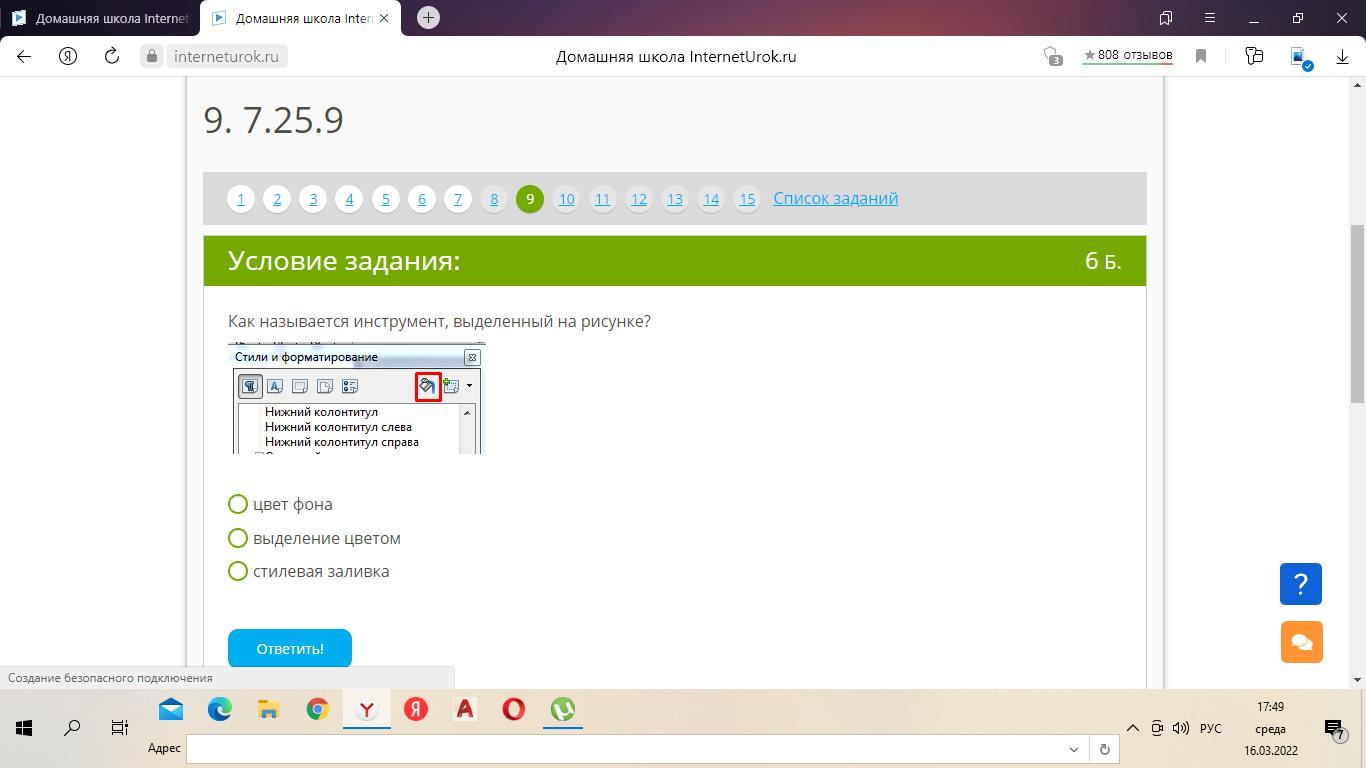1366x768 pixels.
Task: Launch Opera from the taskbar
Action: point(514,710)
